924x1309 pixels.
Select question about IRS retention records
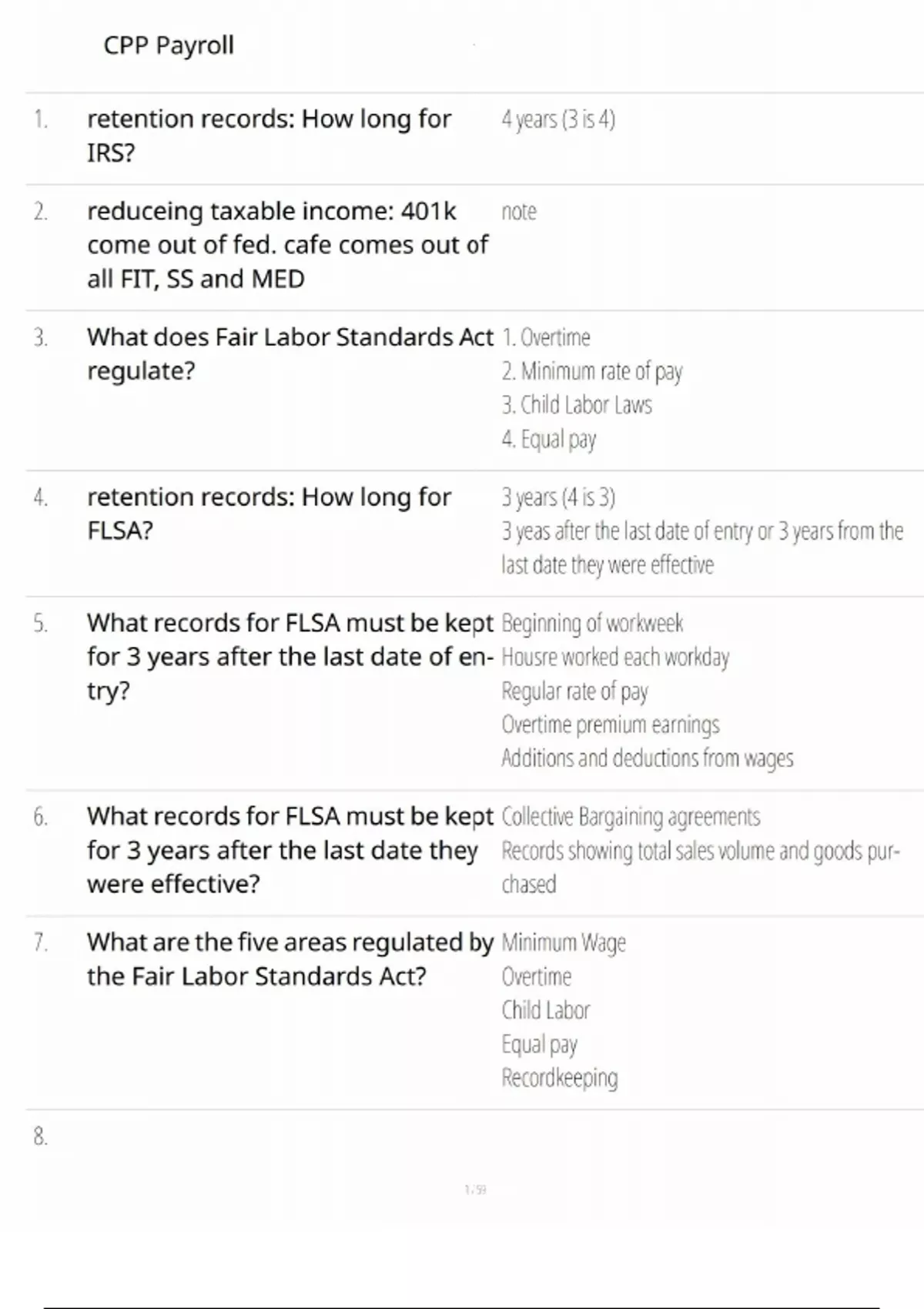(x=269, y=136)
